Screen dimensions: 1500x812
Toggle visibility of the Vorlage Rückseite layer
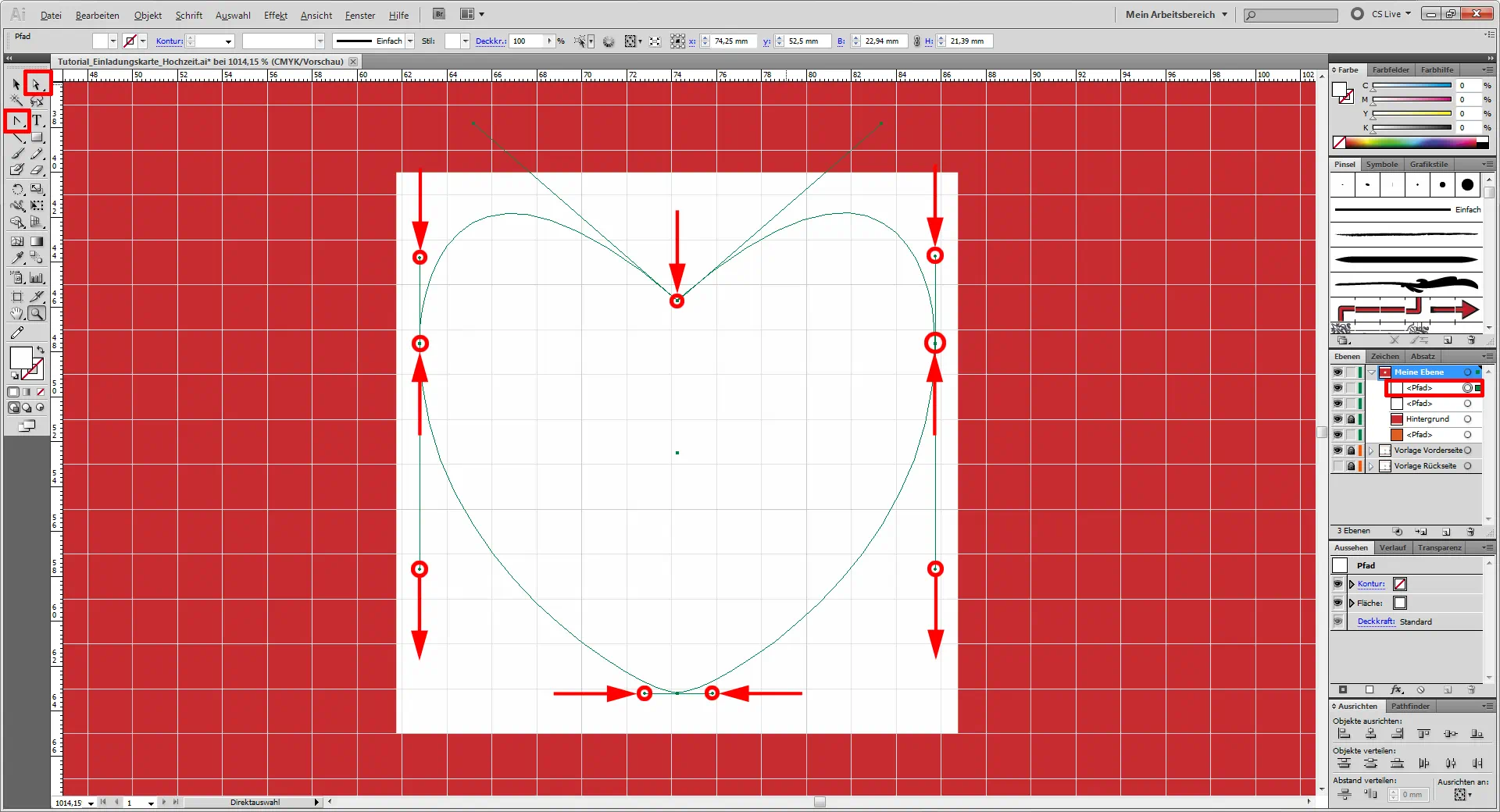tap(1337, 466)
